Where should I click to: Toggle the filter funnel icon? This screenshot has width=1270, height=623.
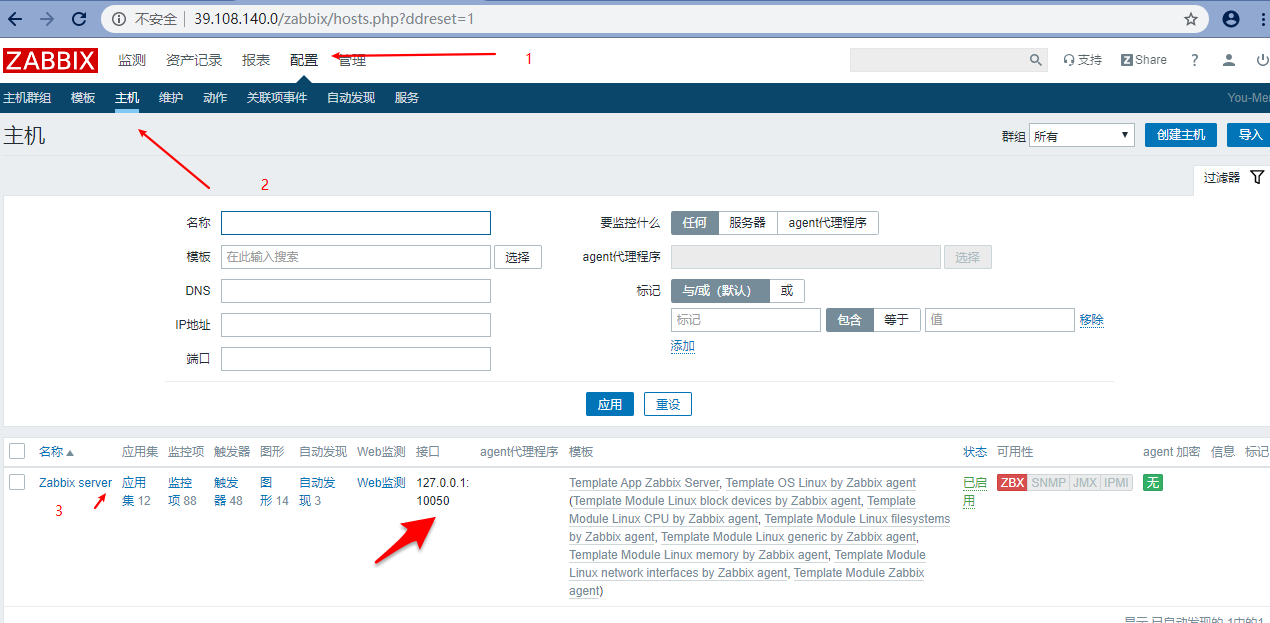pos(1257,177)
